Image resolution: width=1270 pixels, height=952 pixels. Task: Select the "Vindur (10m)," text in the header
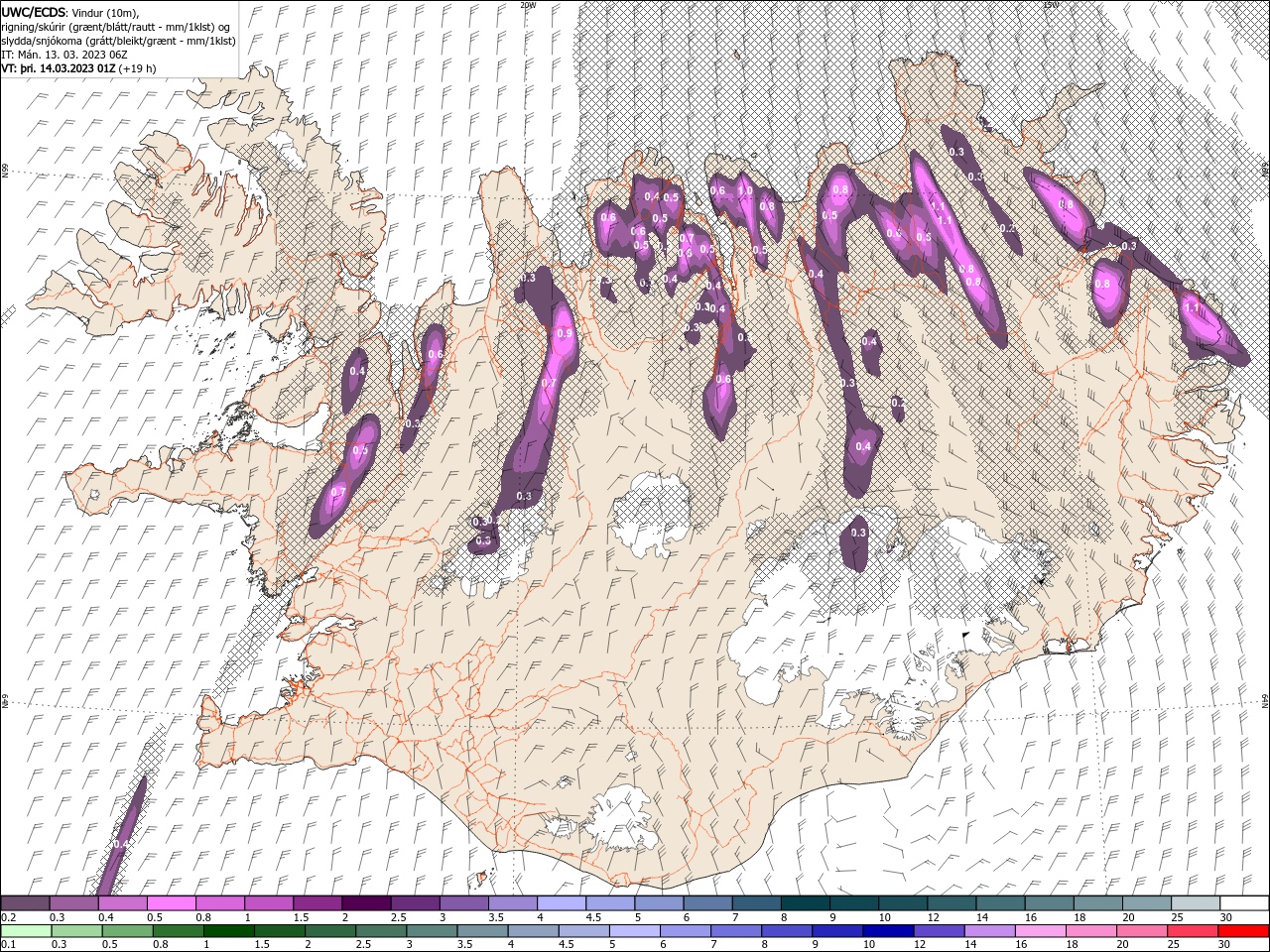106,12
